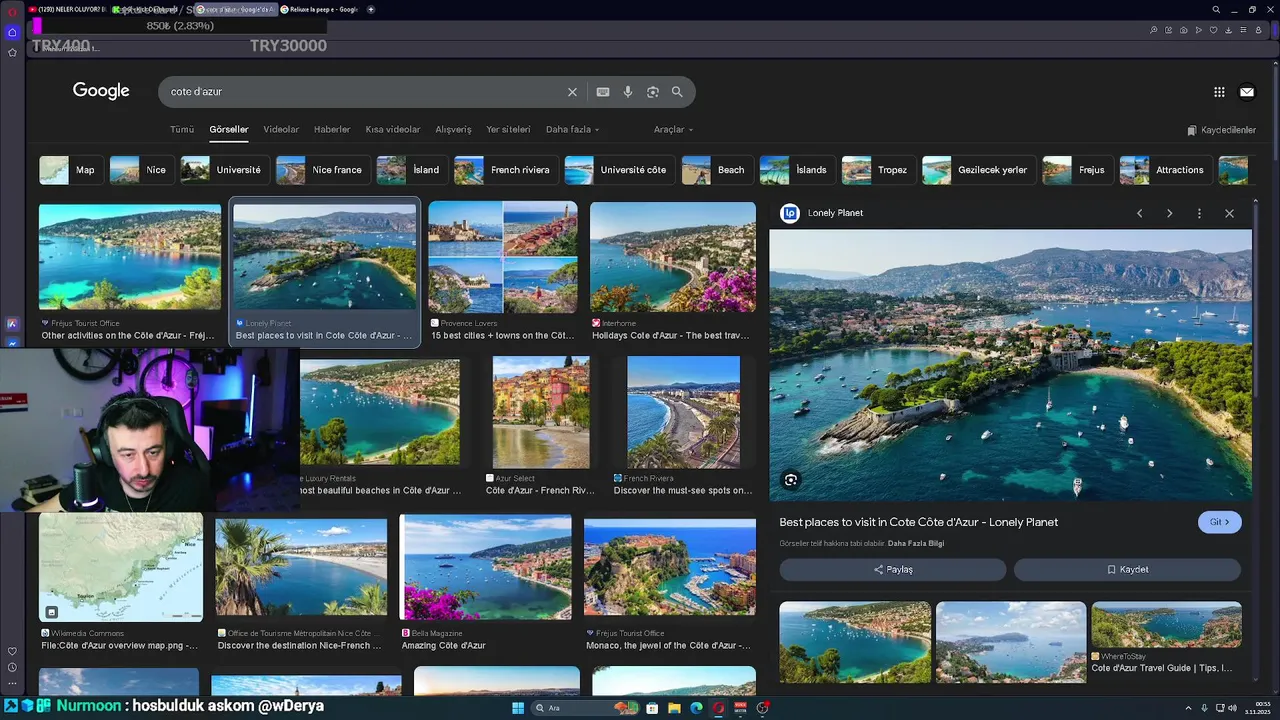The width and height of the screenshot is (1280, 720).
Task: Open more options in preview panel
Action: pos(1199,213)
